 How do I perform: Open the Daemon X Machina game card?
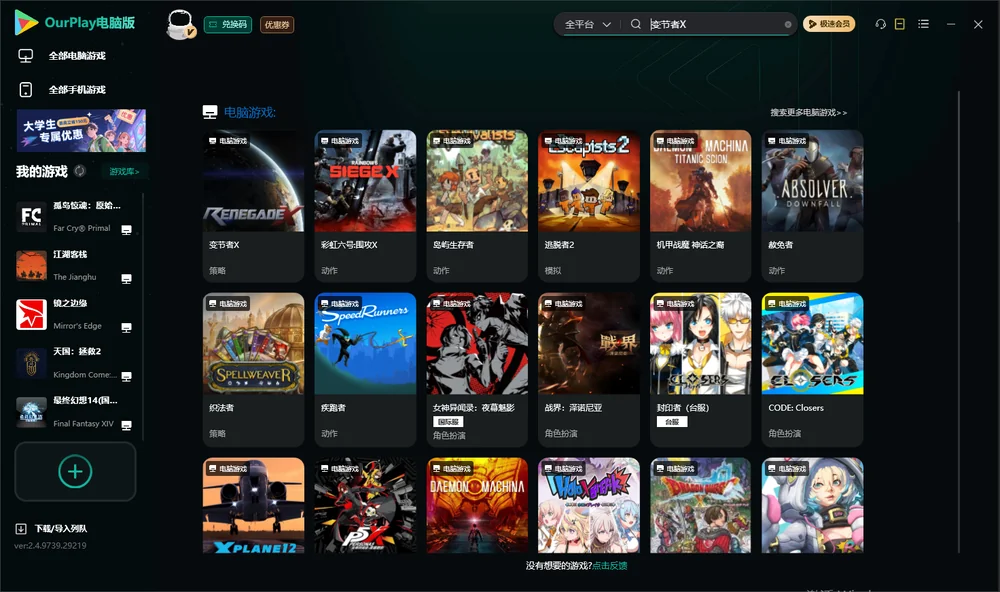477,505
